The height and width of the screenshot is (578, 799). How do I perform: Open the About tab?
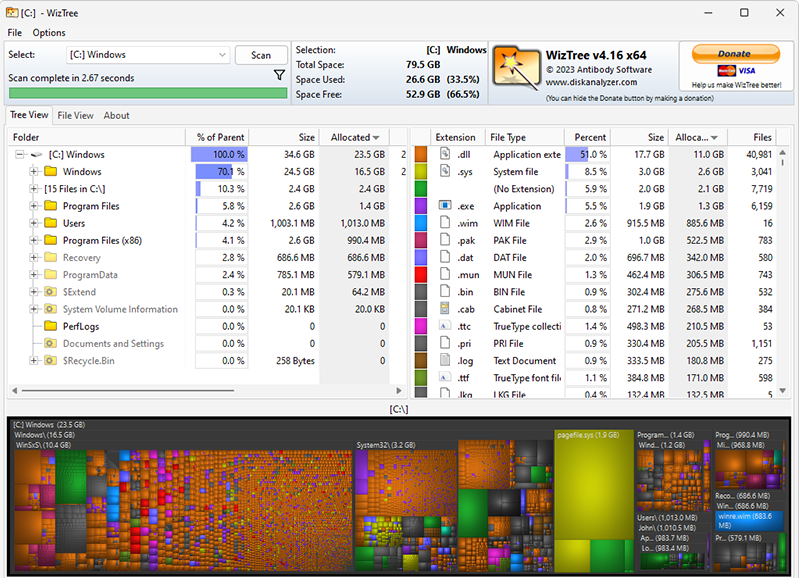click(x=116, y=116)
